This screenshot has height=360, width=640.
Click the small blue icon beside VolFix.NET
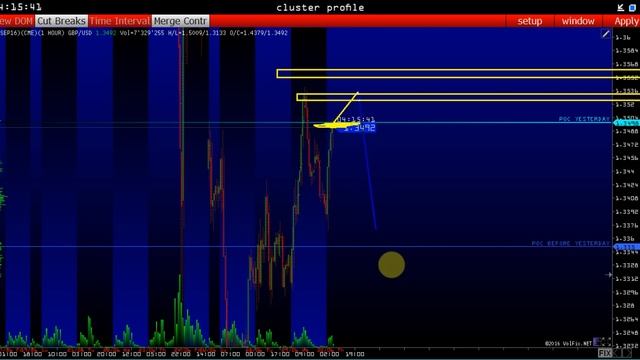(596, 342)
